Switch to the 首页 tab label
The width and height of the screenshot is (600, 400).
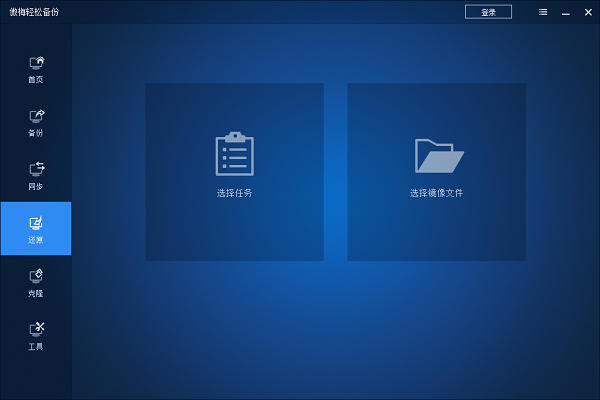tap(36, 80)
